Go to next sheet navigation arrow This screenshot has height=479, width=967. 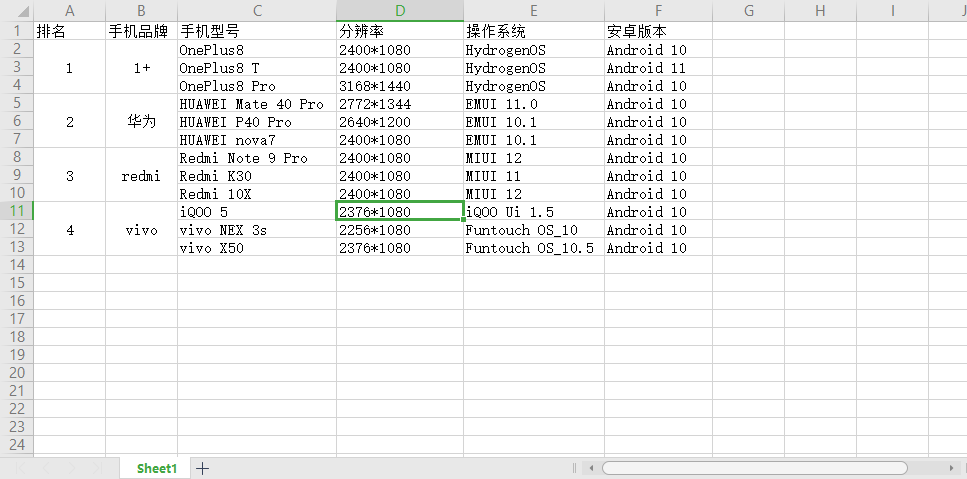tap(72, 469)
